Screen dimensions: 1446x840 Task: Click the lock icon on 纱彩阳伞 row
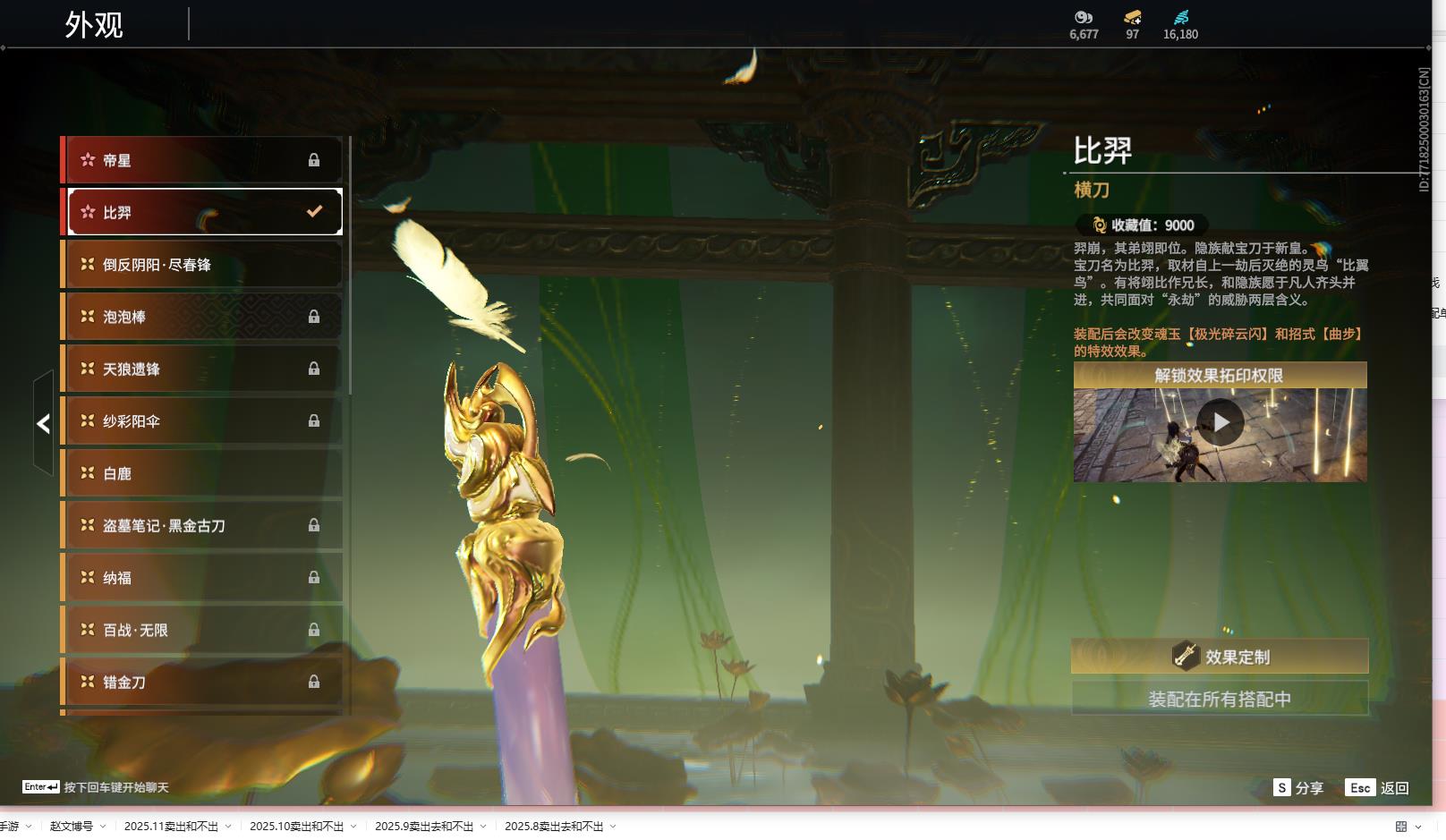pyautogui.click(x=314, y=420)
